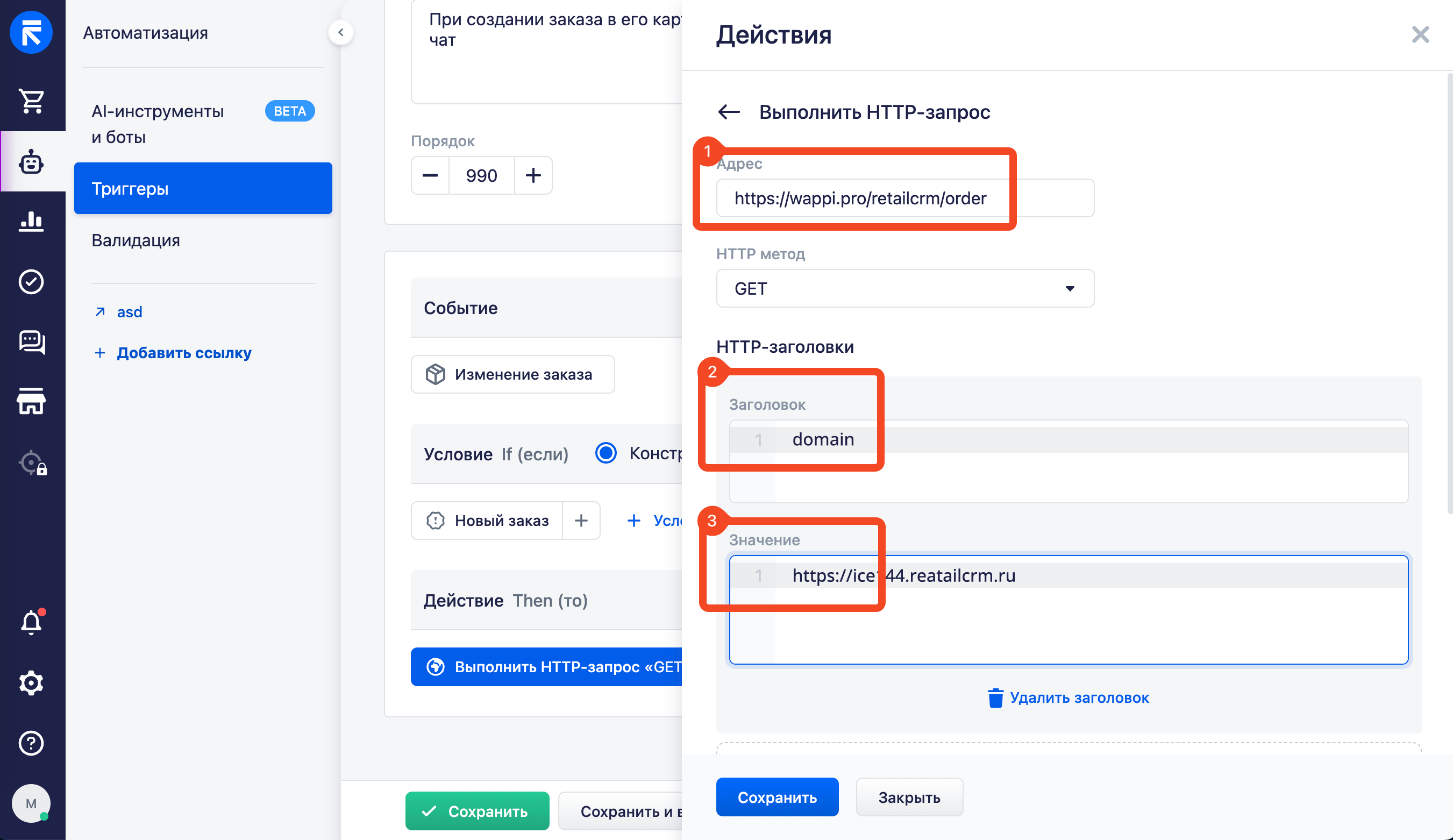Open the analytics bar chart section

coord(32,221)
